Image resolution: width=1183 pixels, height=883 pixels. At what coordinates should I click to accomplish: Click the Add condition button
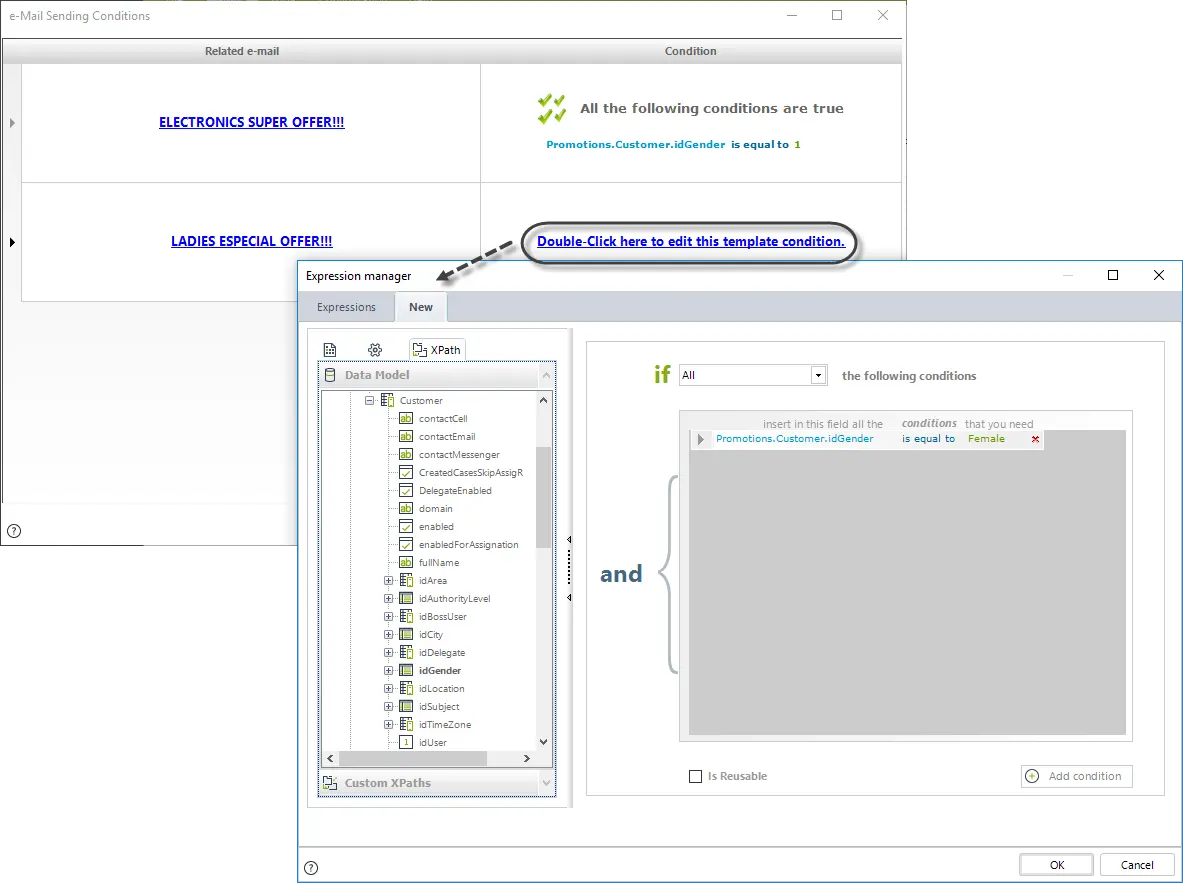pyautogui.click(x=1077, y=776)
